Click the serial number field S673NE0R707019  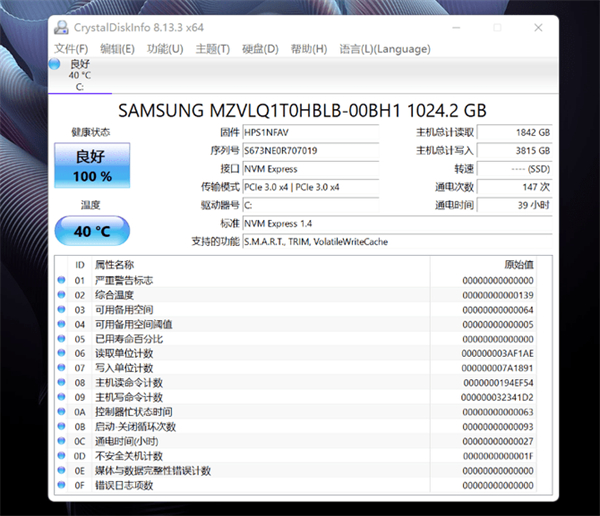pyautogui.click(x=310, y=151)
